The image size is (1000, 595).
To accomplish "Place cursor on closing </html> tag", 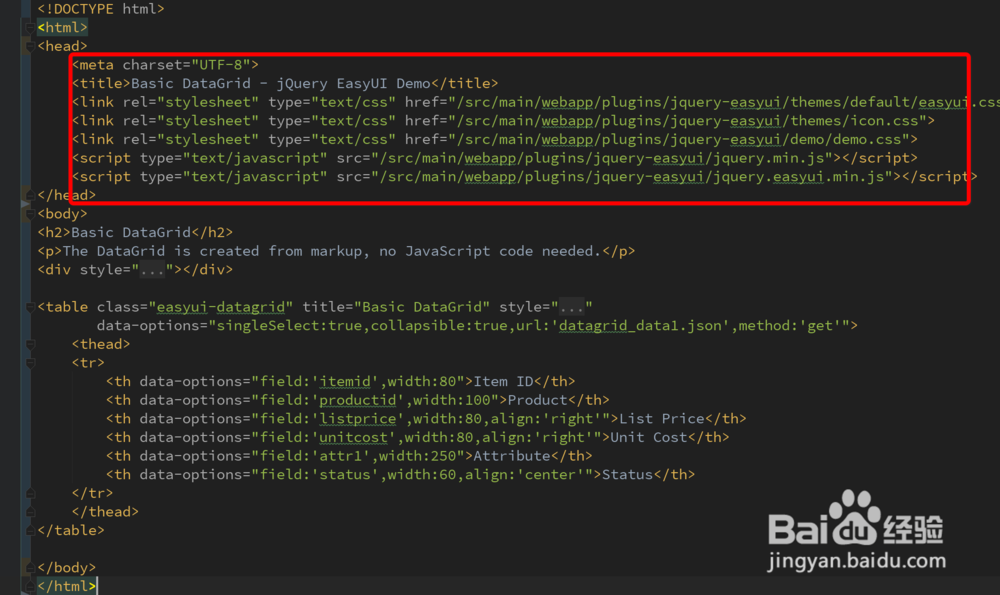I will pos(66,586).
